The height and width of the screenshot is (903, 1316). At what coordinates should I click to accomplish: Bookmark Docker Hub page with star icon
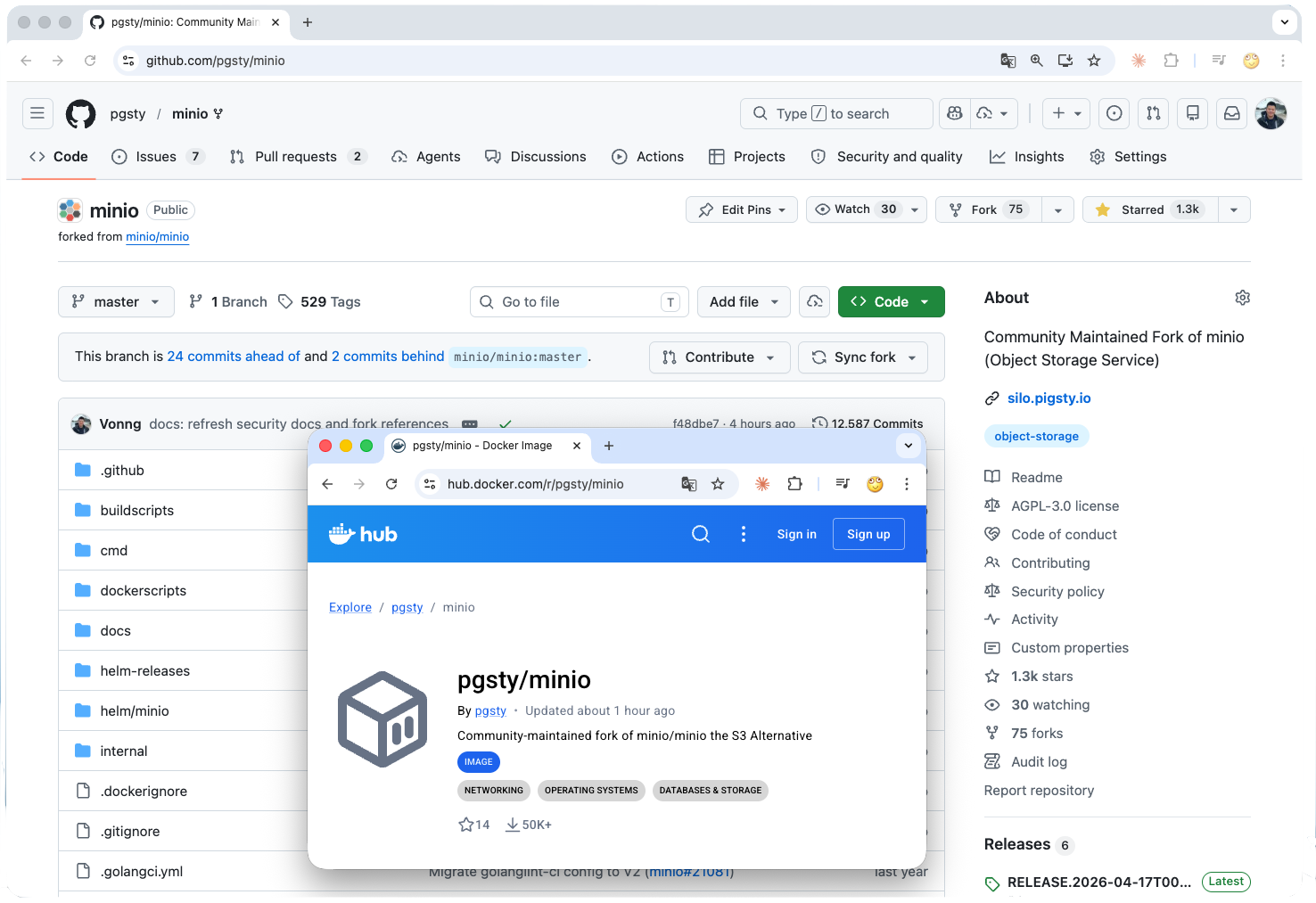(718, 484)
